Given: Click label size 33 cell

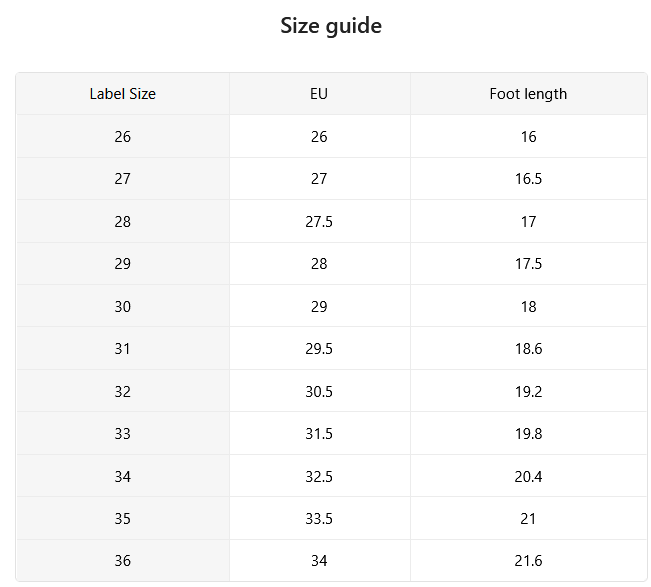Looking at the screenshot, I should [x=122, y=434].
